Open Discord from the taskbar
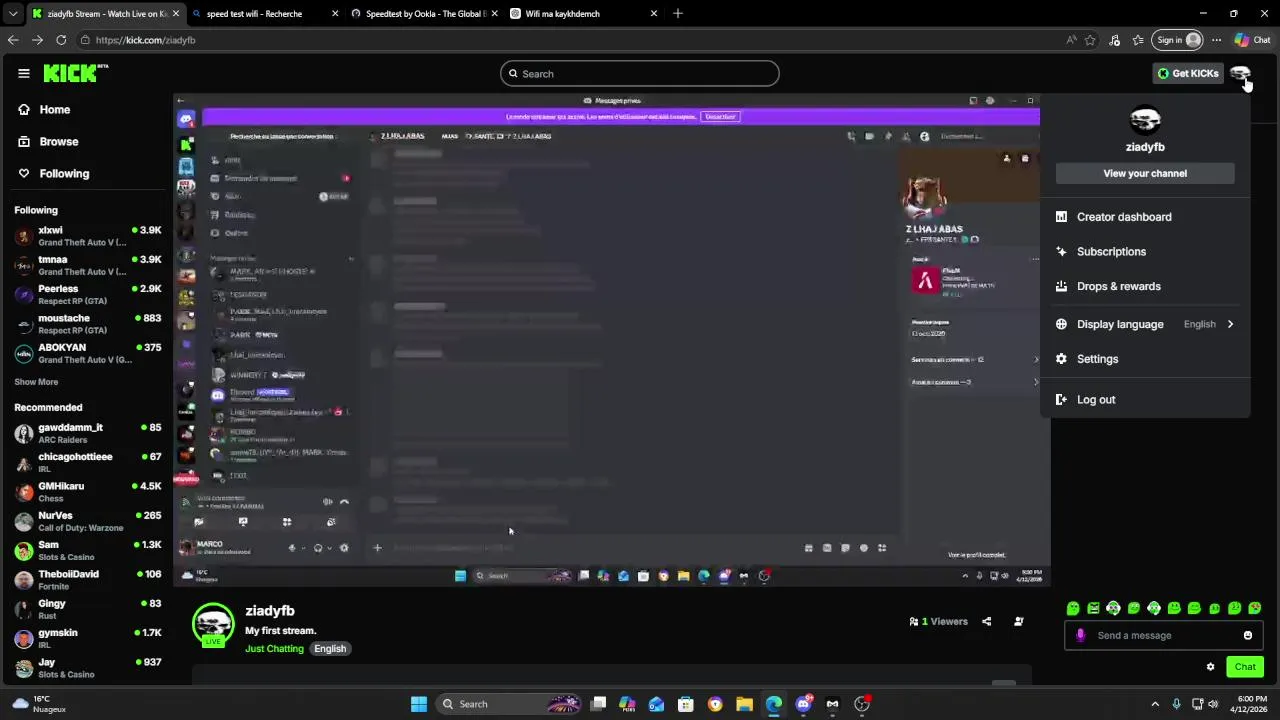This screenshot has height=720, width=1280. click(x=803, y=704)
